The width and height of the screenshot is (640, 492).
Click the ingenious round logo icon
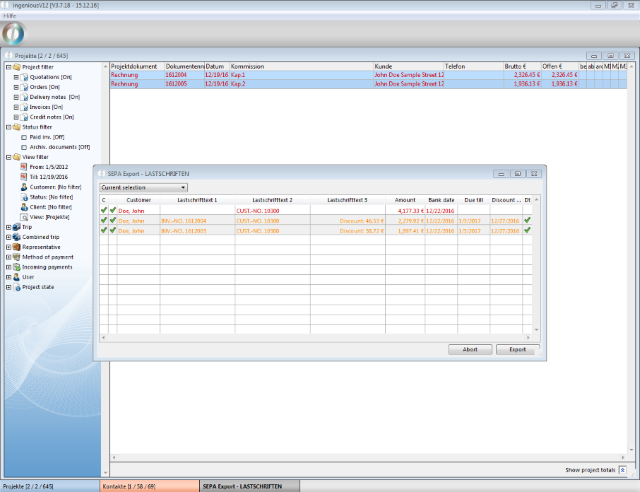point(13,34)
